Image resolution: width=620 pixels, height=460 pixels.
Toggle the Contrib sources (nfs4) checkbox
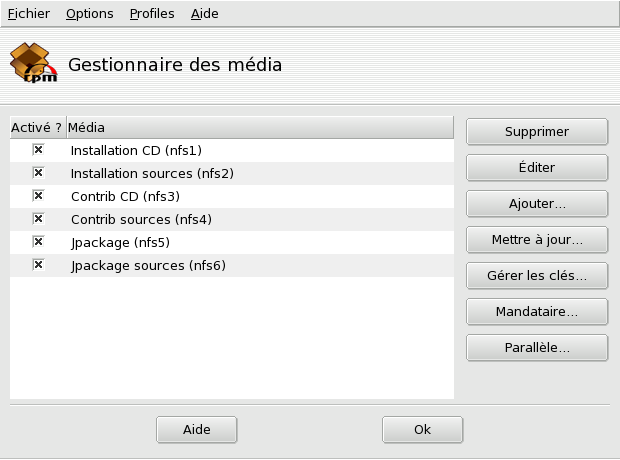(38, 219)
